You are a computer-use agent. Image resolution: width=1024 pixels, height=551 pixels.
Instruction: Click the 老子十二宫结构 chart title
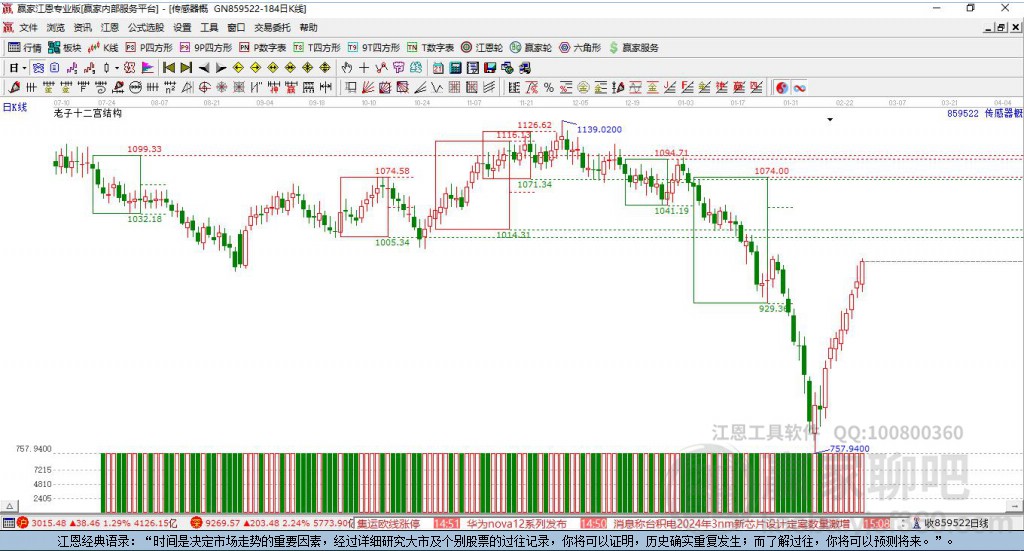[88, 113]
